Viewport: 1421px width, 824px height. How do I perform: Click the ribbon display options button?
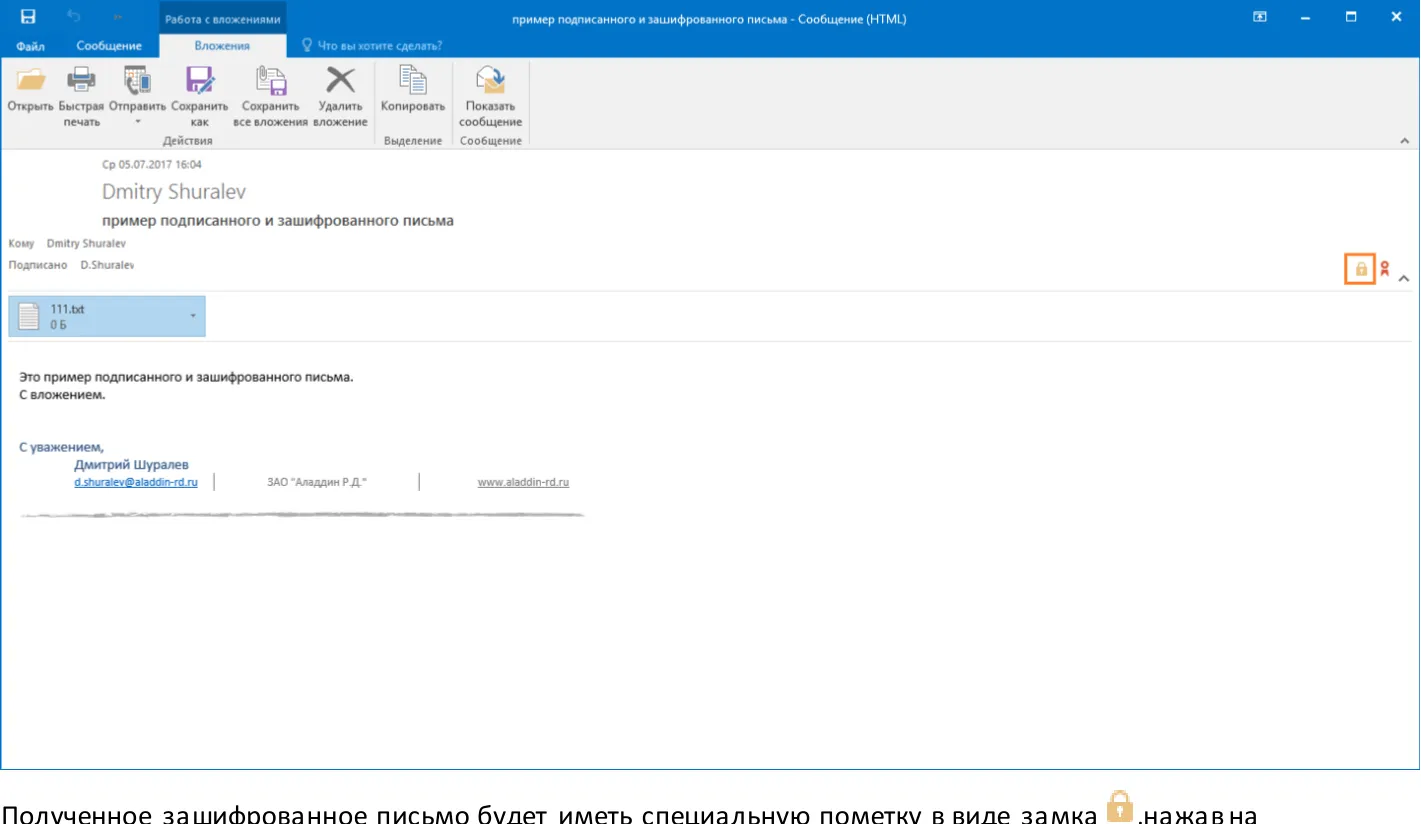[1260, 17]
